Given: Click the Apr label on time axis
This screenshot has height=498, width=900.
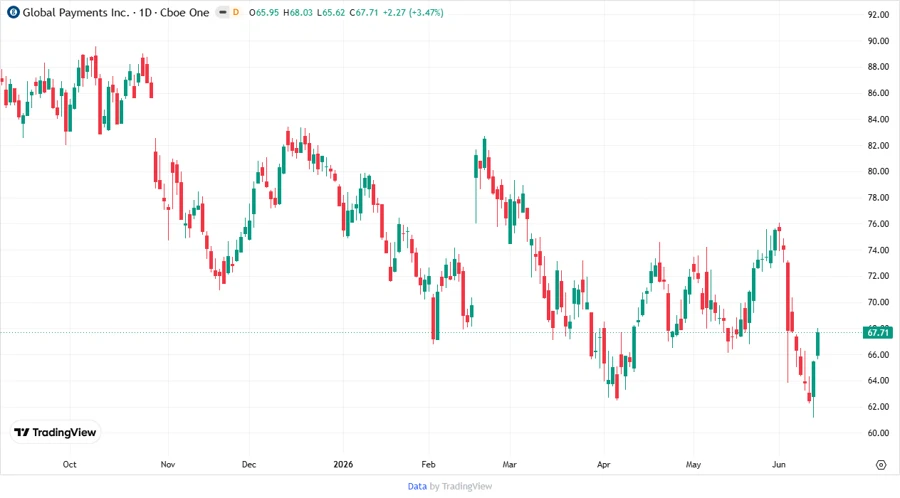Looking at the screenshot, I should 604,465.
